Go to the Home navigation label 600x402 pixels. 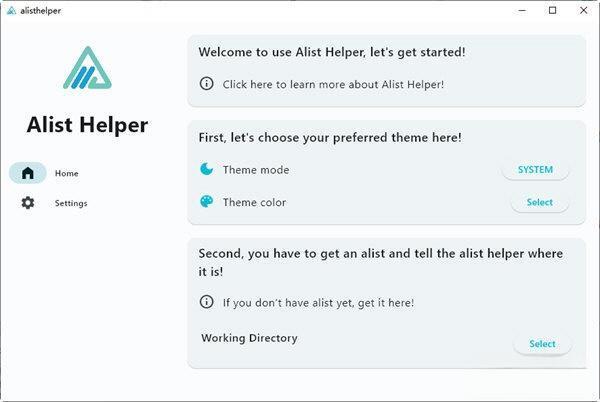click(x=67, y=173)
